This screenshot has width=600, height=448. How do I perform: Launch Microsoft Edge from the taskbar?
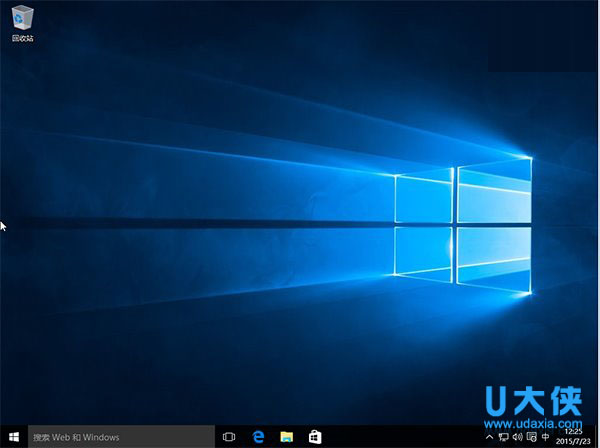[259, 437]
